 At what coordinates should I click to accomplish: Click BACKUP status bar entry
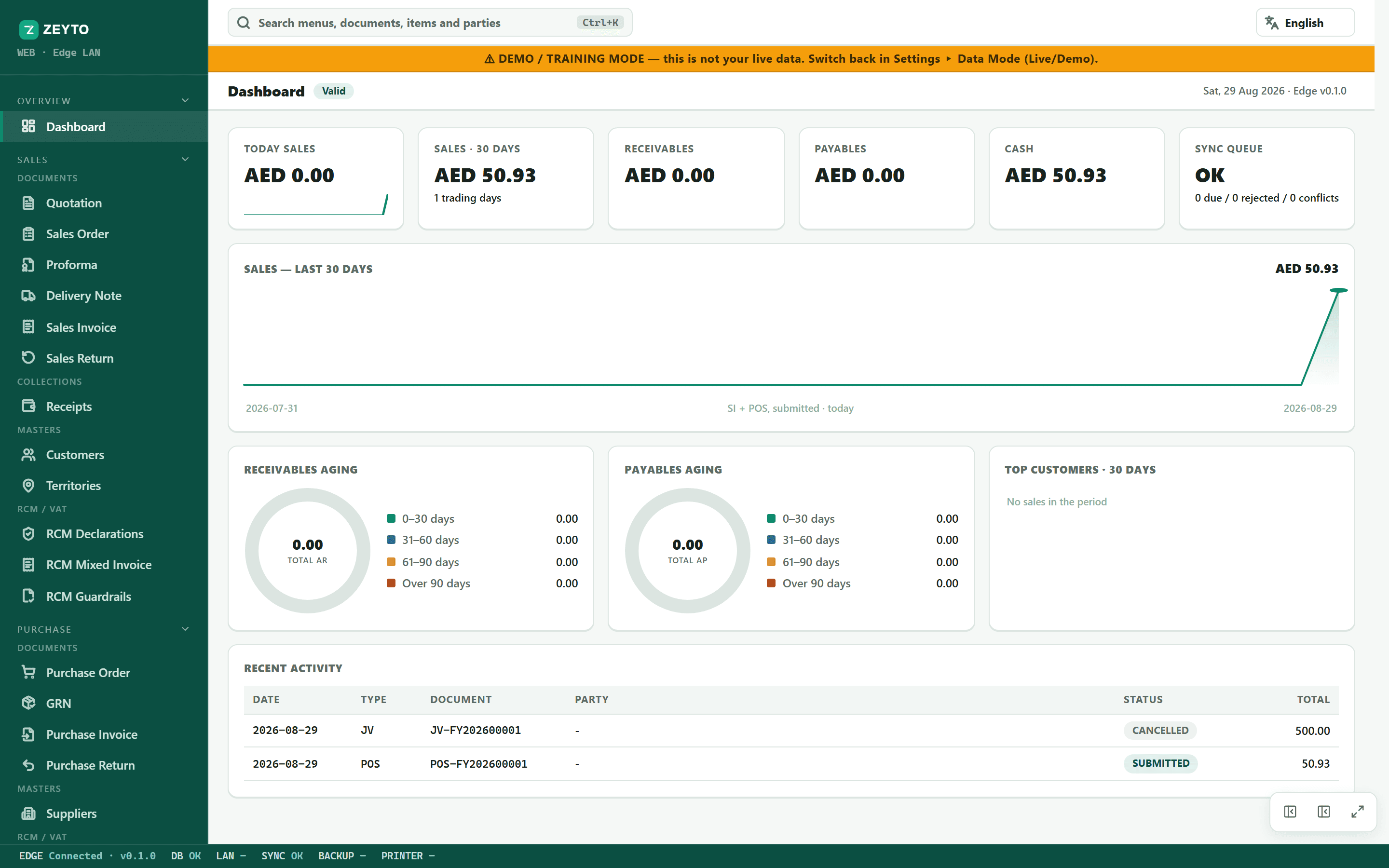(342, 856)
